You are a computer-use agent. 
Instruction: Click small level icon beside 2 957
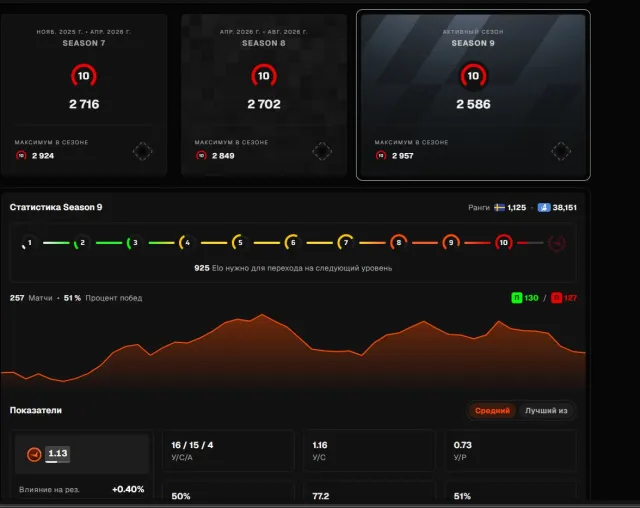tap(381, 155)
